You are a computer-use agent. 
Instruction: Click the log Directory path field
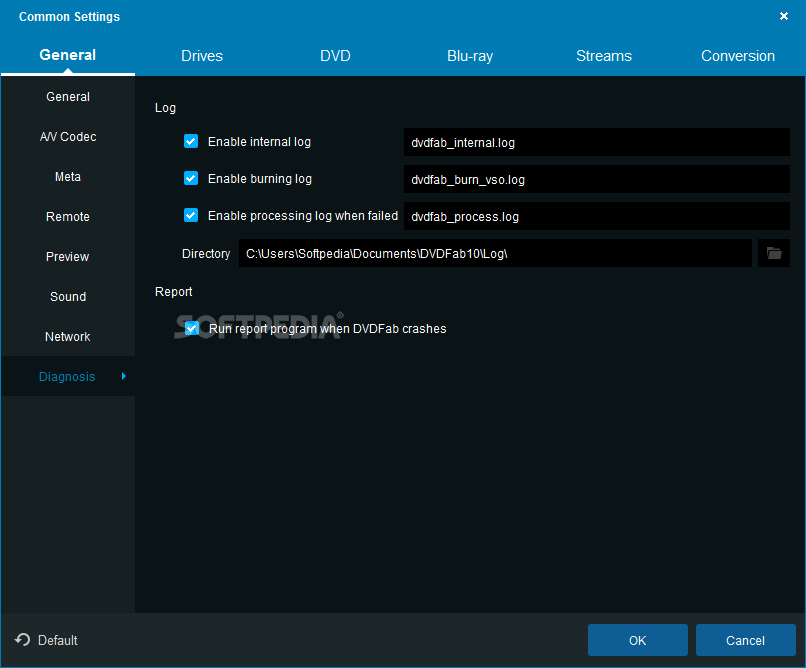[496, 253]
